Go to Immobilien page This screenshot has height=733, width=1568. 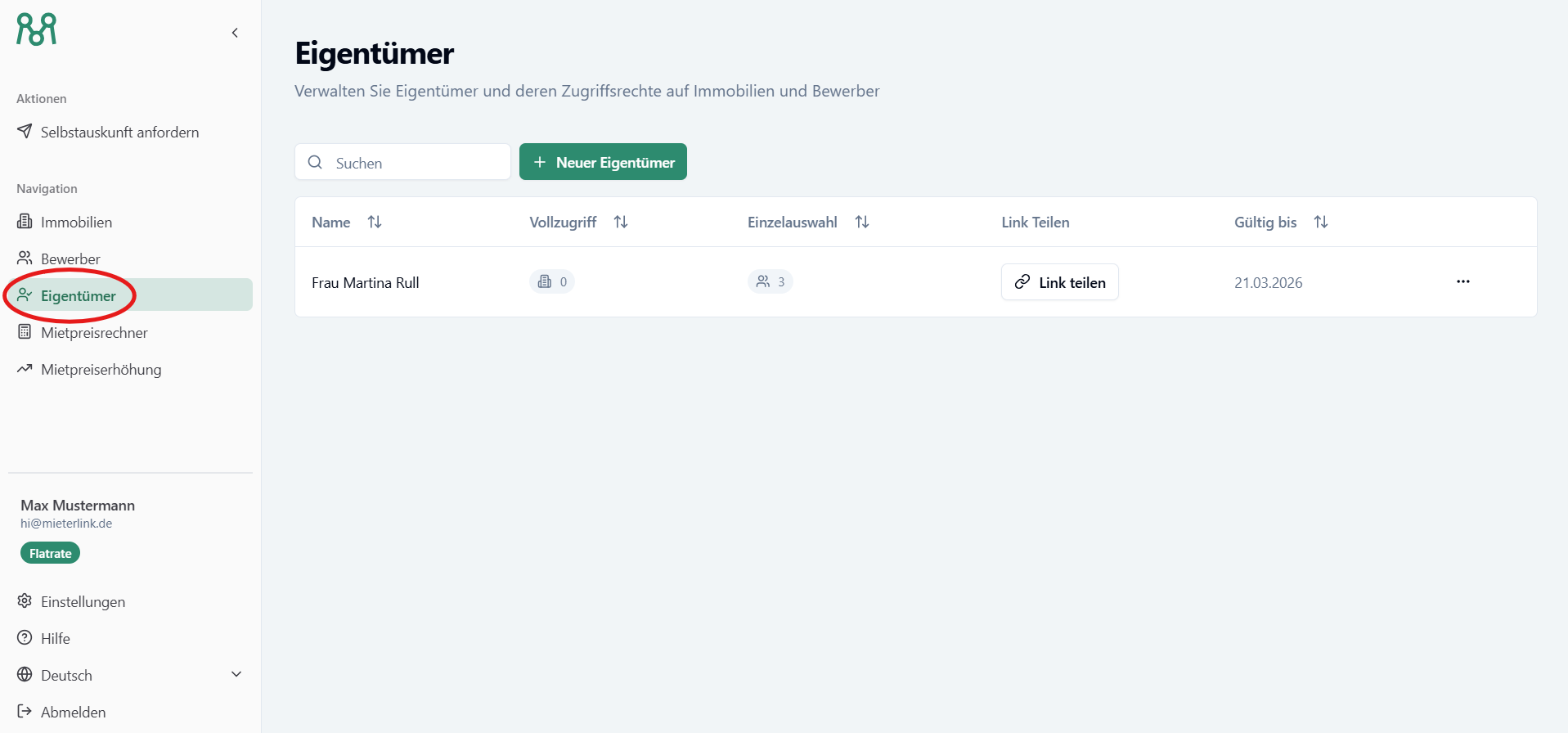(76, 223)
